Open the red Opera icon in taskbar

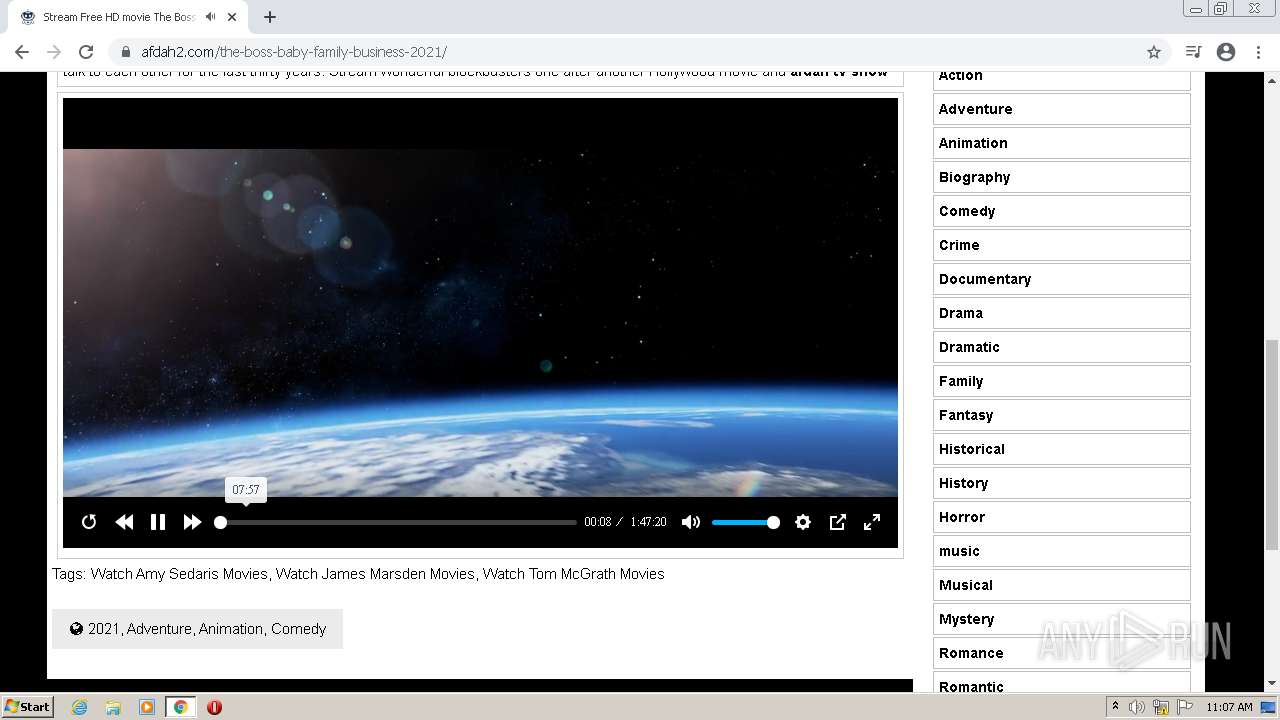pyautogui.click(x=214, y=707)
